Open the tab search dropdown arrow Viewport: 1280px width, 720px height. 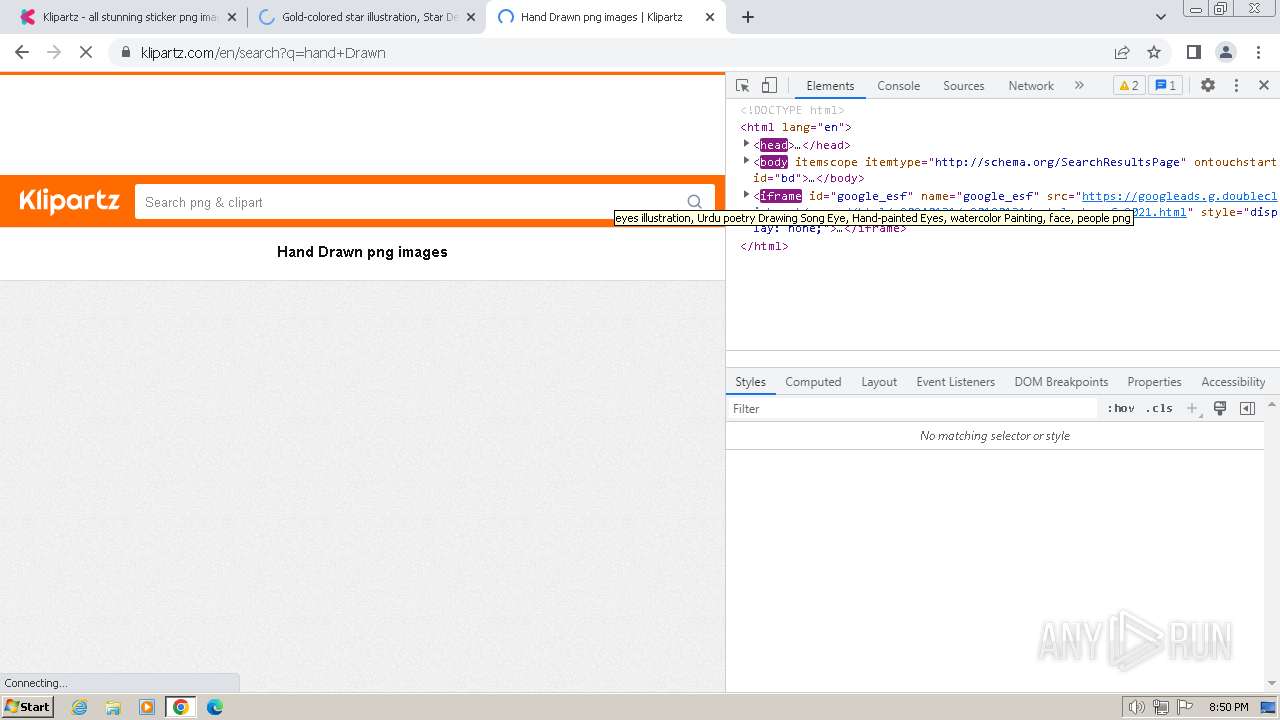pyautogui.click(x=1161, y=17)
